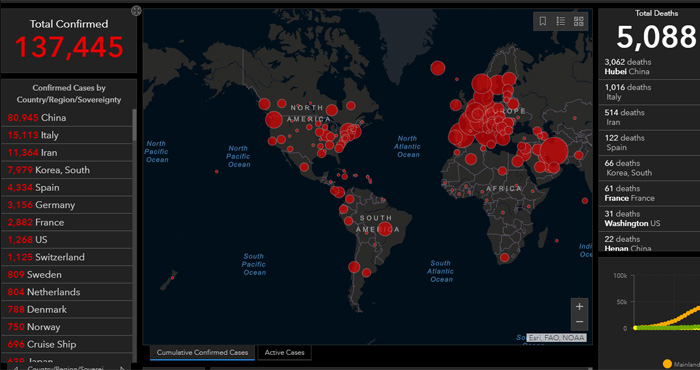Click the yellow Mainland legend dot

[667, 364]
